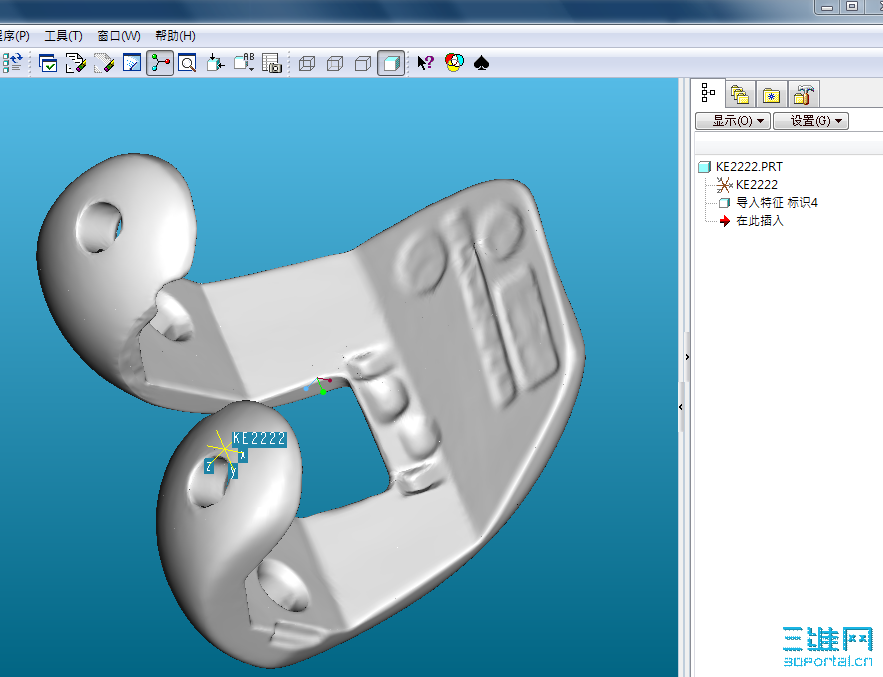The height and width of the screenshot is (677, 883).
Task: Open the 窗口(W) menu
Action: 119,36
